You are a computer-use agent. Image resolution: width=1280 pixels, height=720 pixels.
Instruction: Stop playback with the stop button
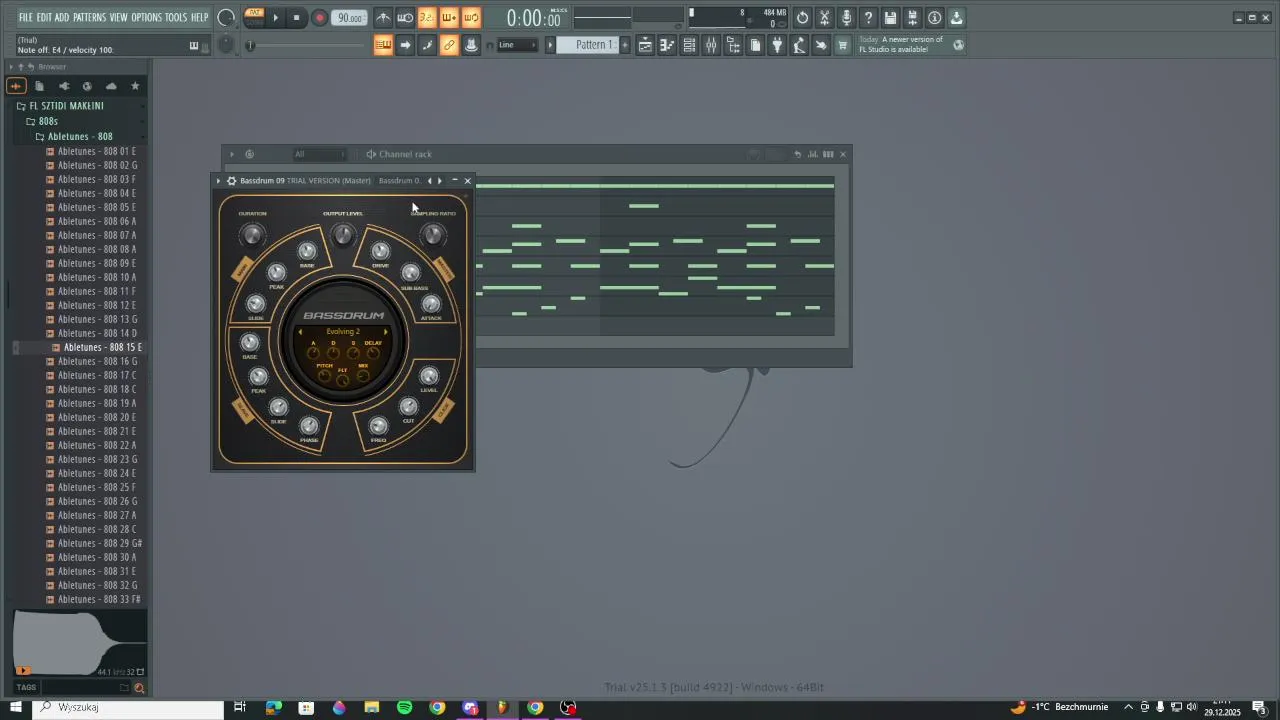click(x=296, y=17)
